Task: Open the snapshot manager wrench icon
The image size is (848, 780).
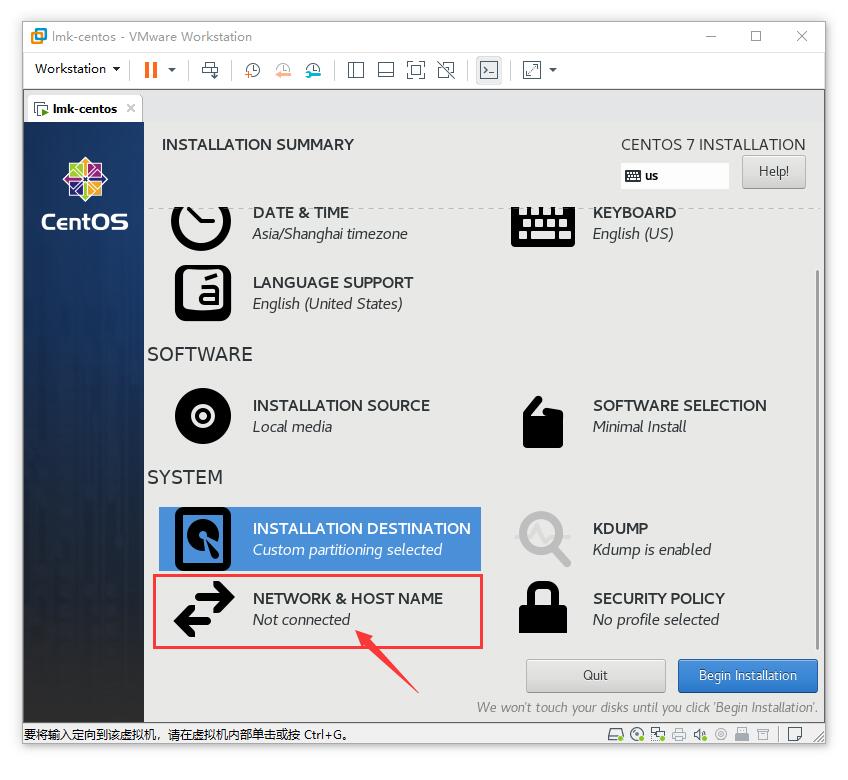Action: (313, 70)
